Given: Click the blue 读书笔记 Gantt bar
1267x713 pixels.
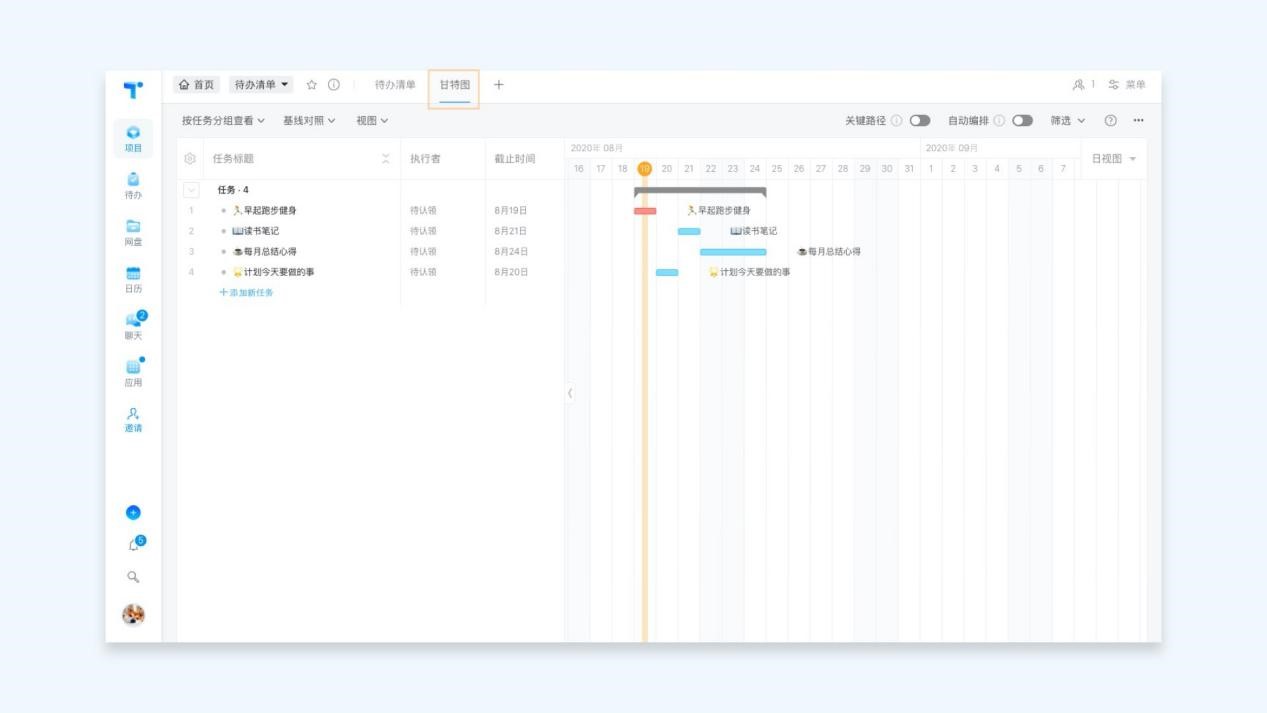Looking at the screenshot, I should (689, 231).
